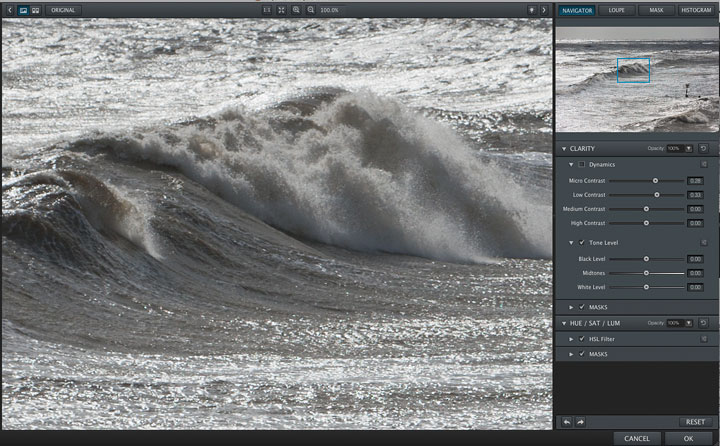Click the blue viewport box in navigator

pos(633,70)
